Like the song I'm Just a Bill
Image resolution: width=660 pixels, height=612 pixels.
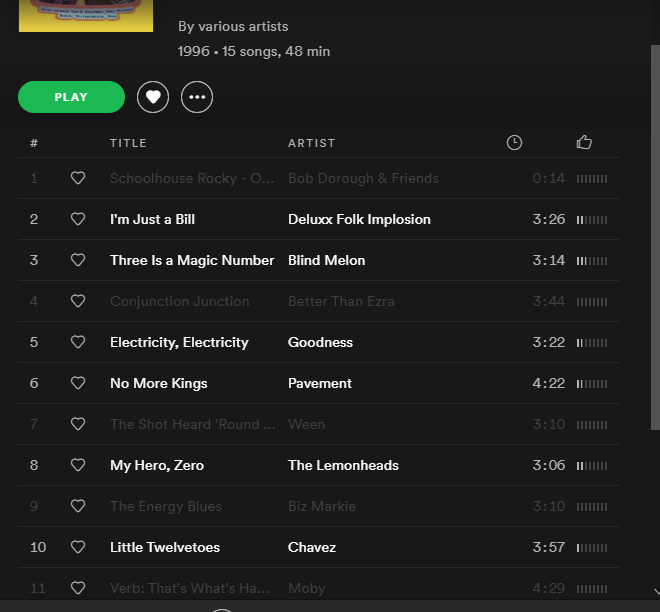pyautogui.click(x=78, y=219)
